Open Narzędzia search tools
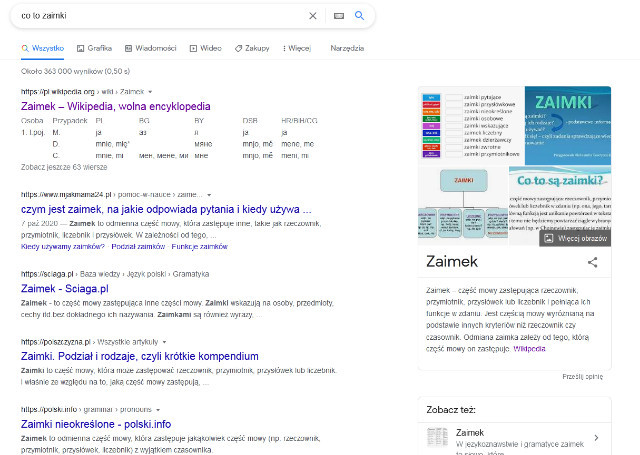Viewport: 640px width, 455px height. click(x=347, y=48)
